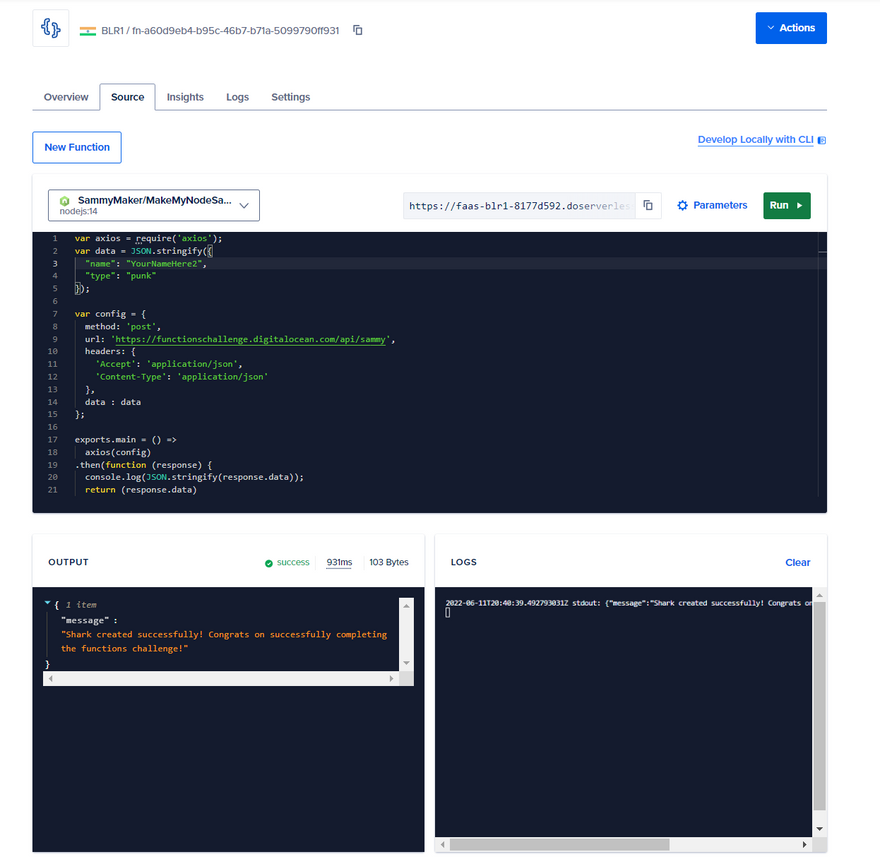
Task: Open the Insights tab
Action: (x=185, y=97)
